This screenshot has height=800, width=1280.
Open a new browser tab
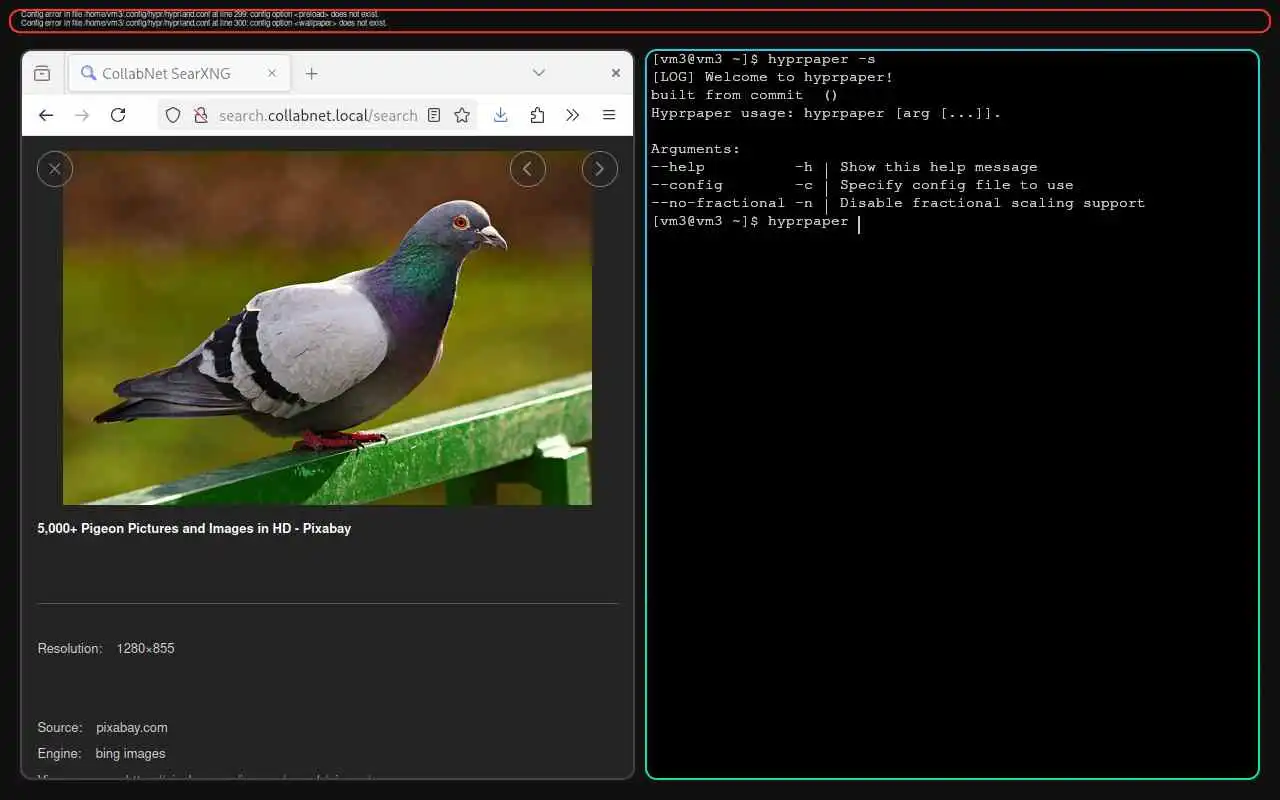pos(312,73)
